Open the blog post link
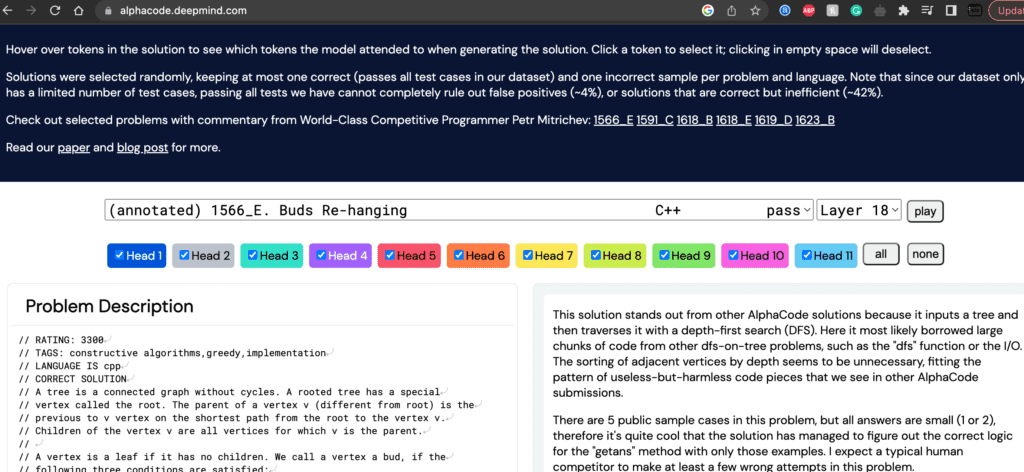The image size is (1024, 472). point(142,148)
